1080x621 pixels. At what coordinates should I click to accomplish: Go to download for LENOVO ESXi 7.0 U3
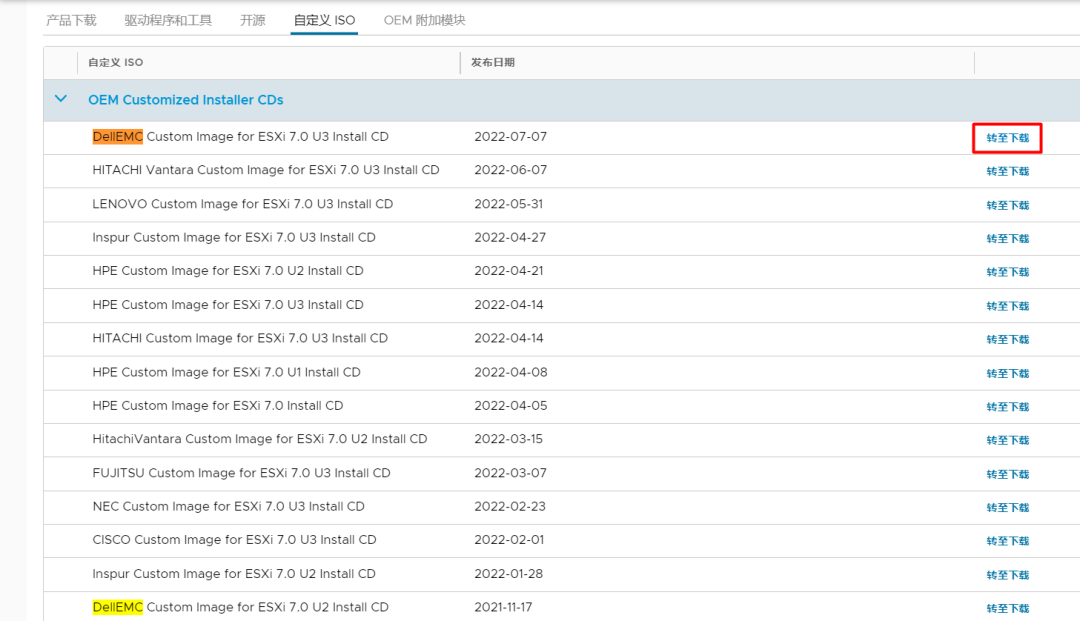[1007, 205]
